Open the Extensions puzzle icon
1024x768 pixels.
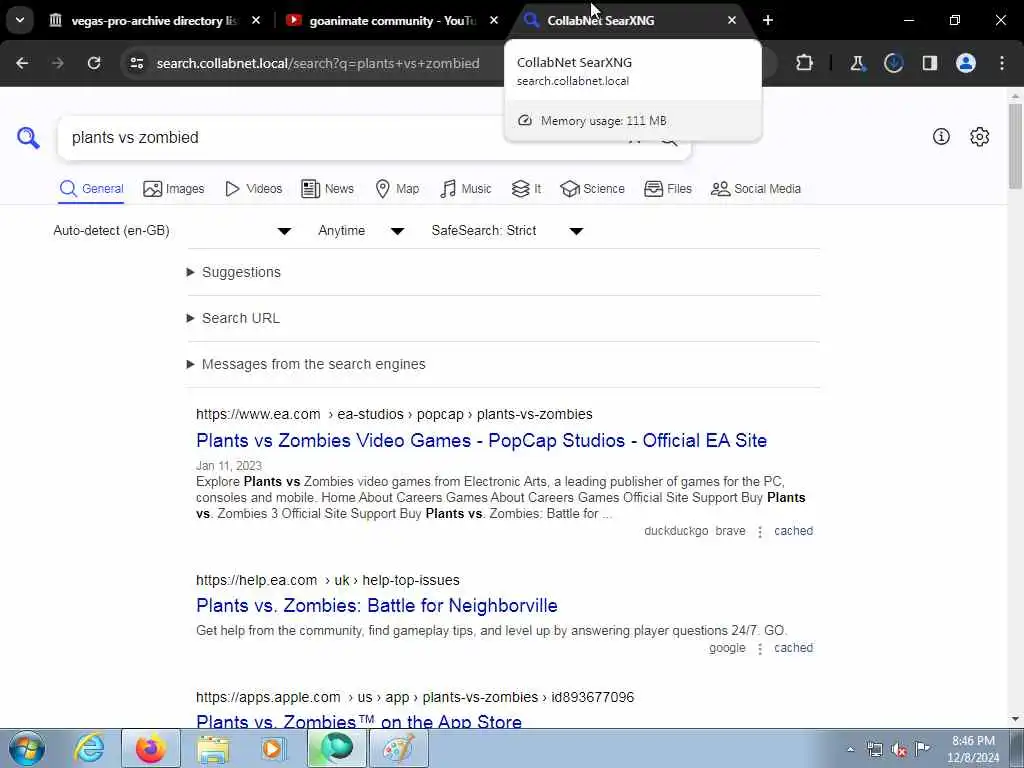point(805,63)
